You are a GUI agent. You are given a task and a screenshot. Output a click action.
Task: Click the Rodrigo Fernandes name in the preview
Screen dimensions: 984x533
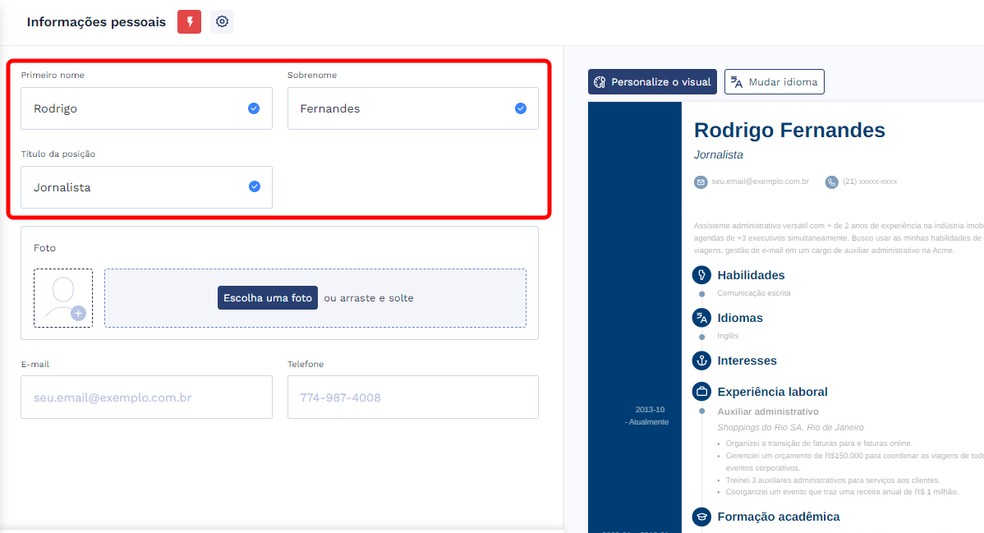pyautogui.click(x=789, y=130)
